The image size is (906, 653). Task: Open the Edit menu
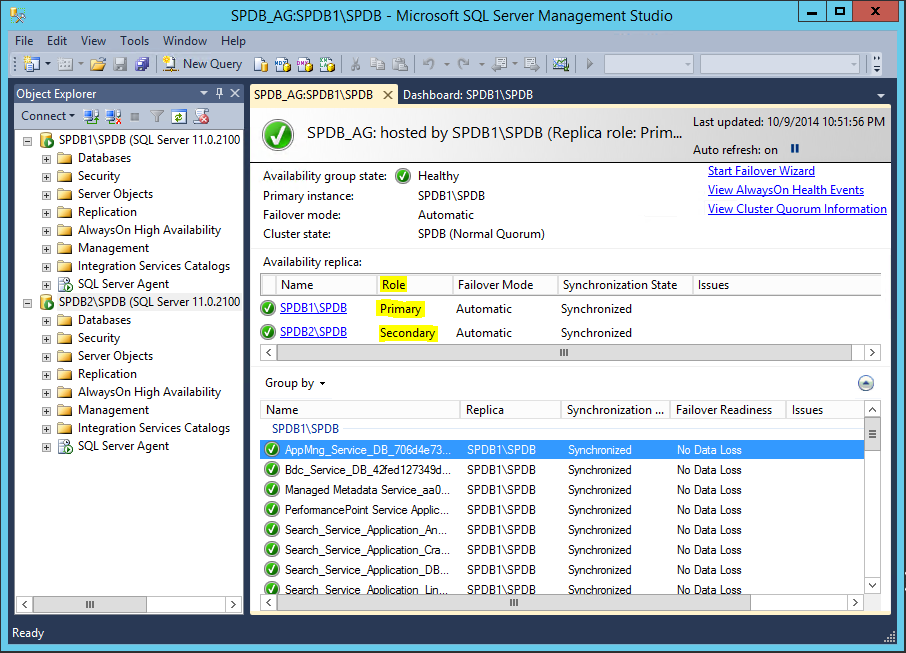pos(57,41)
